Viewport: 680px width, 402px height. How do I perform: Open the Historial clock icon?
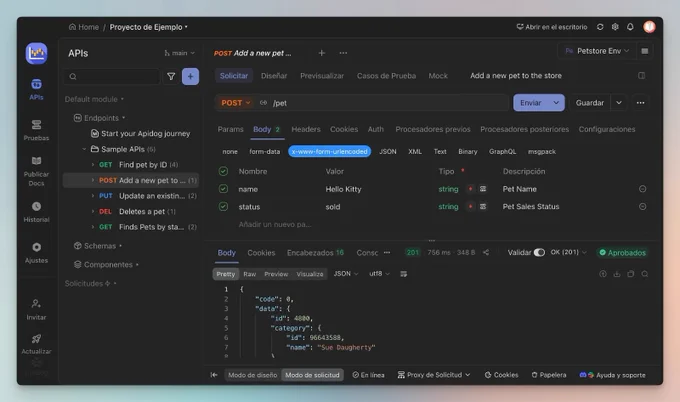tap(36, 206)
